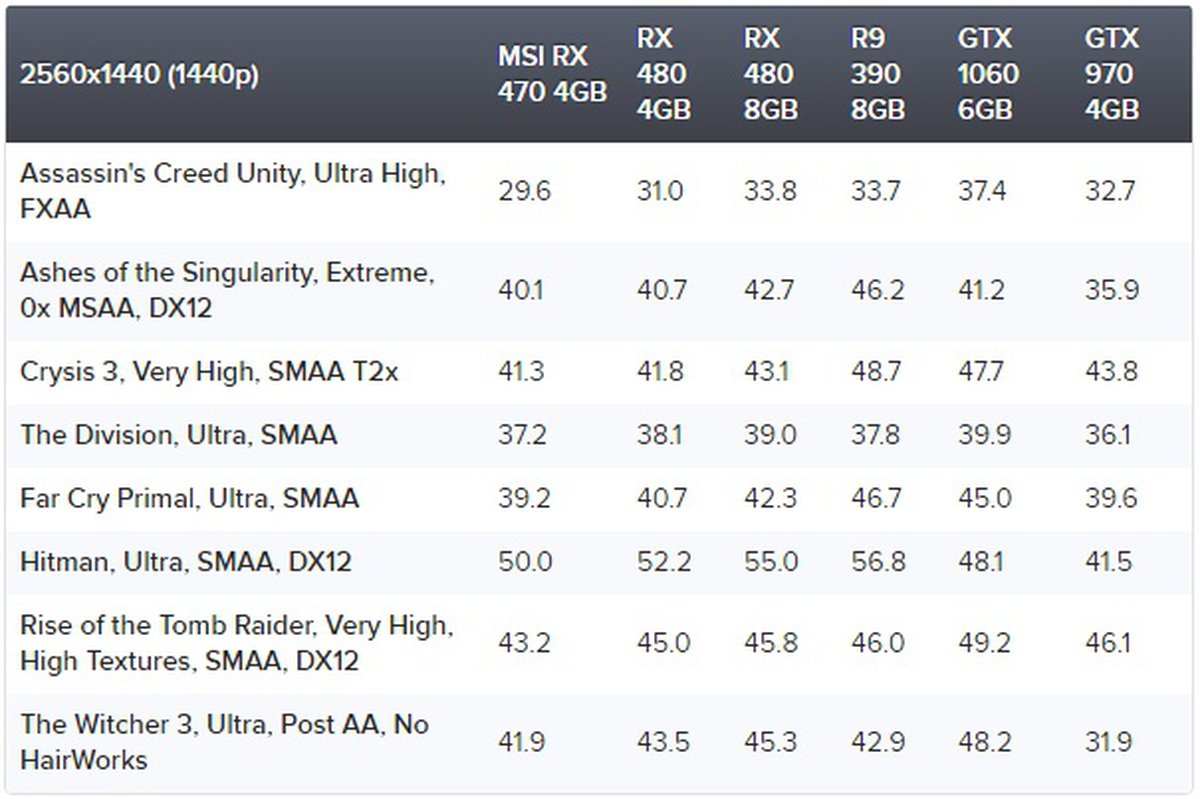Select the GTX 1060 6GB column header
The image size is (1200, 799).
point(988,74)
